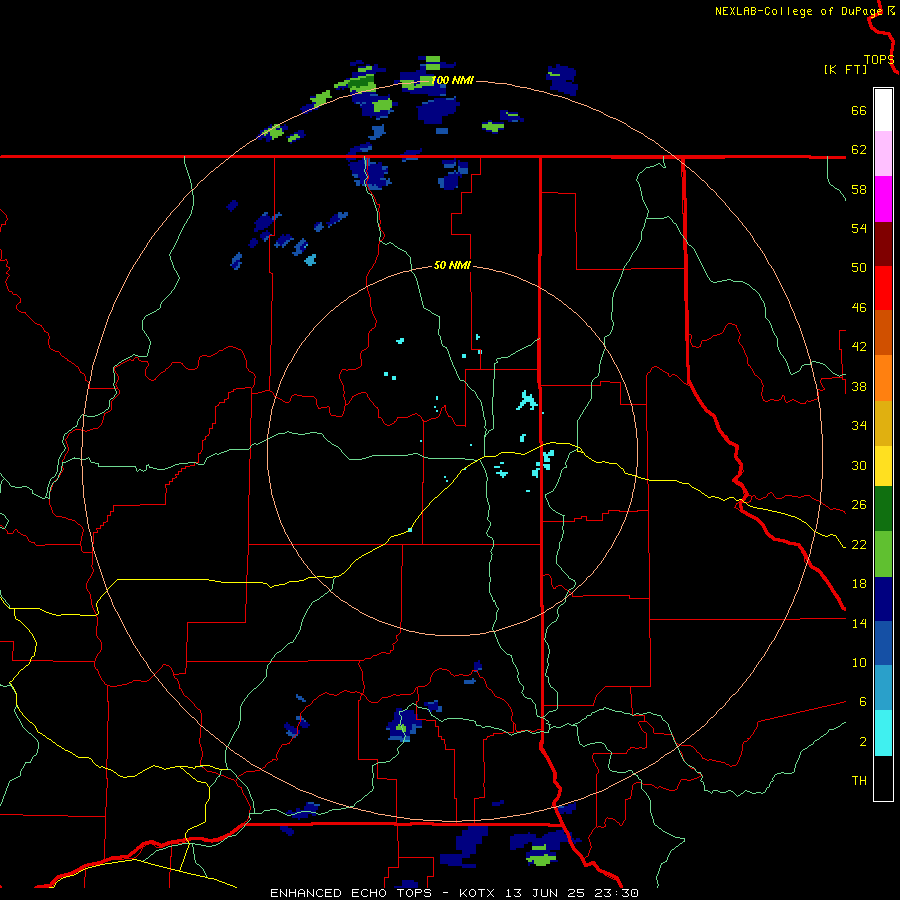This screenshot has width=900, height=900.
Task: Click the TOPS legend title
Action: point(879,59)
